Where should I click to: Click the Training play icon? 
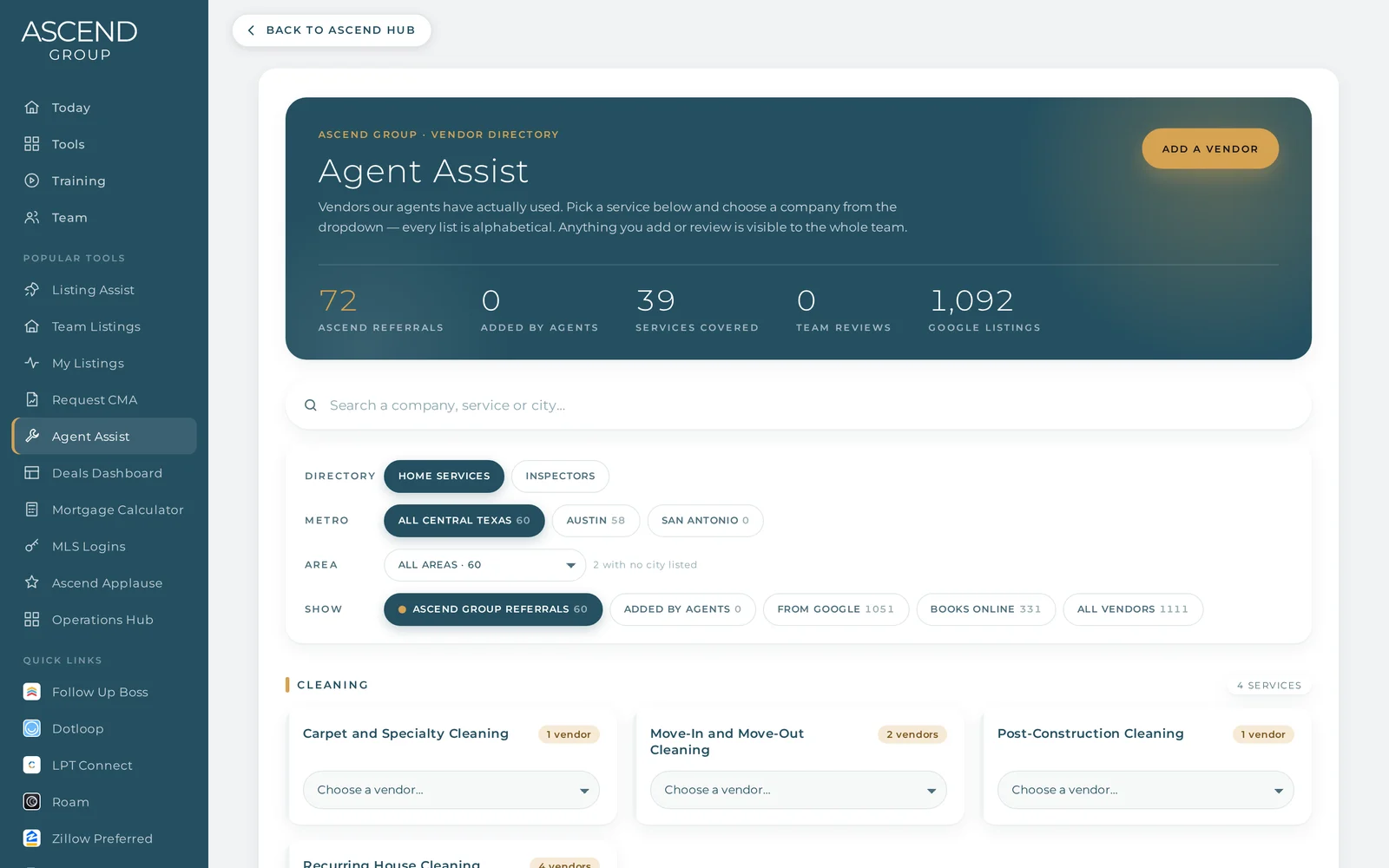(32, 181)
